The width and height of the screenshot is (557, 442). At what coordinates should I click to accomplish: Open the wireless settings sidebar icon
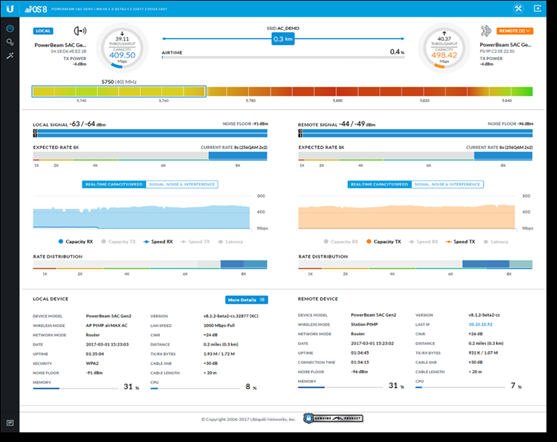[x=10, y=42]
